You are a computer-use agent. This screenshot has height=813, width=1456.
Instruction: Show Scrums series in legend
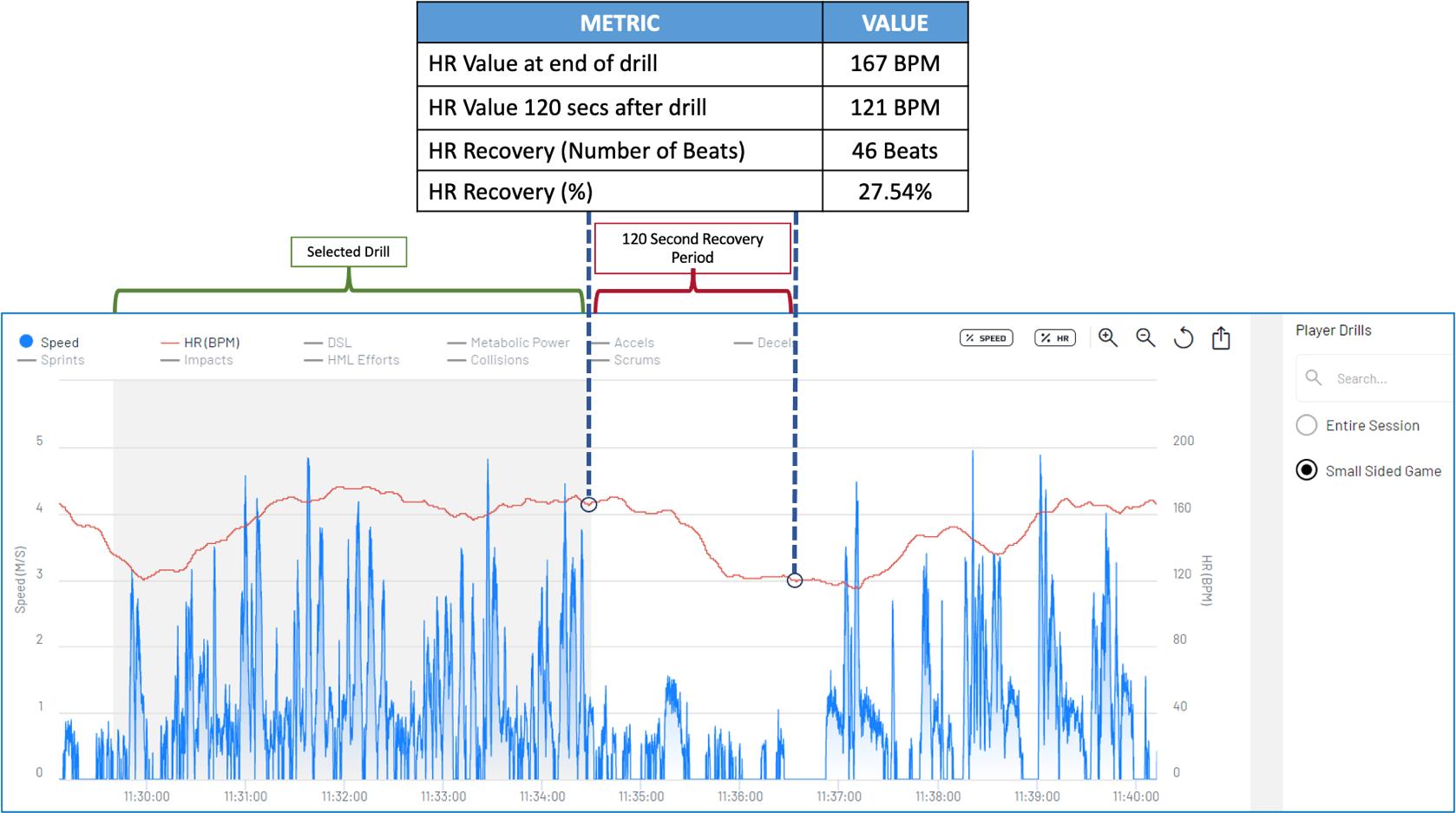click(x=626, y=359)
